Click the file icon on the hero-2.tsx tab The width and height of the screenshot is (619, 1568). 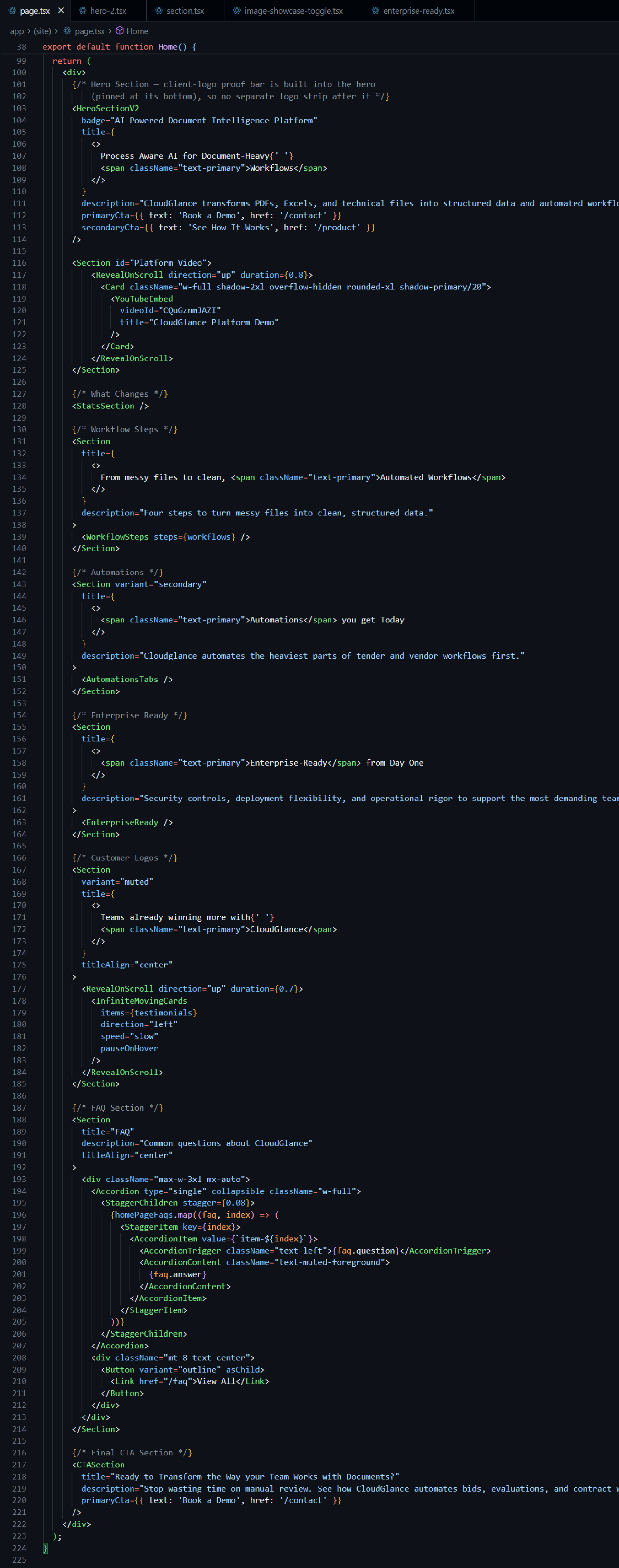tap(82, 10)
